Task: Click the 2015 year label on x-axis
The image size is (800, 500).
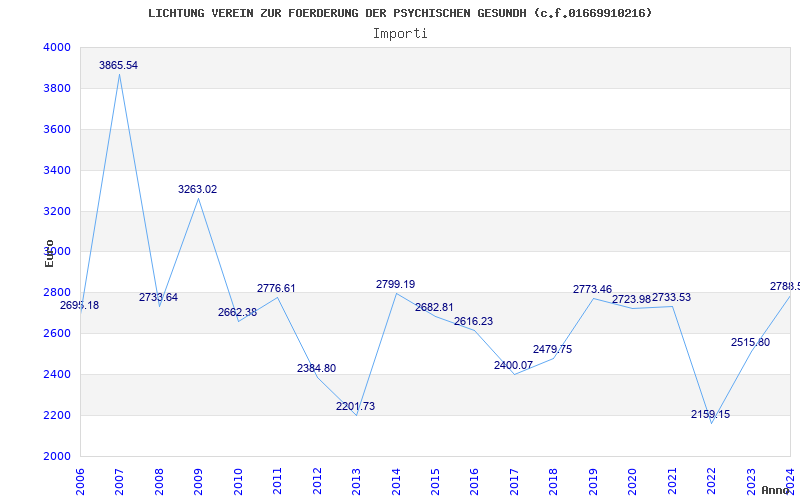Action: point(435,482)
